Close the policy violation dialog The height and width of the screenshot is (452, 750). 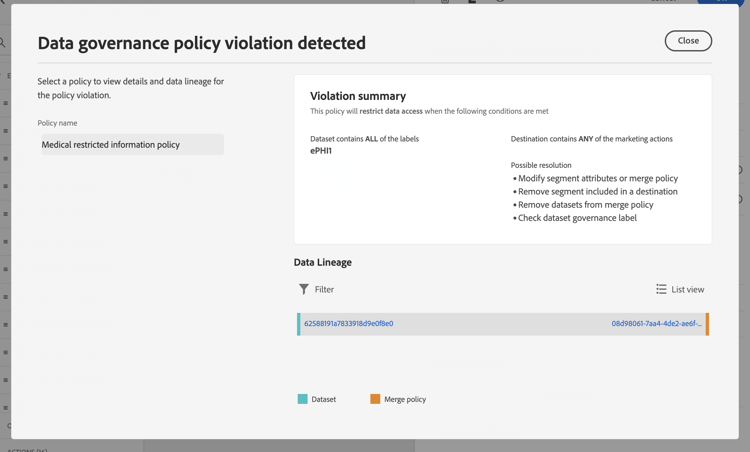click(688, 41)
